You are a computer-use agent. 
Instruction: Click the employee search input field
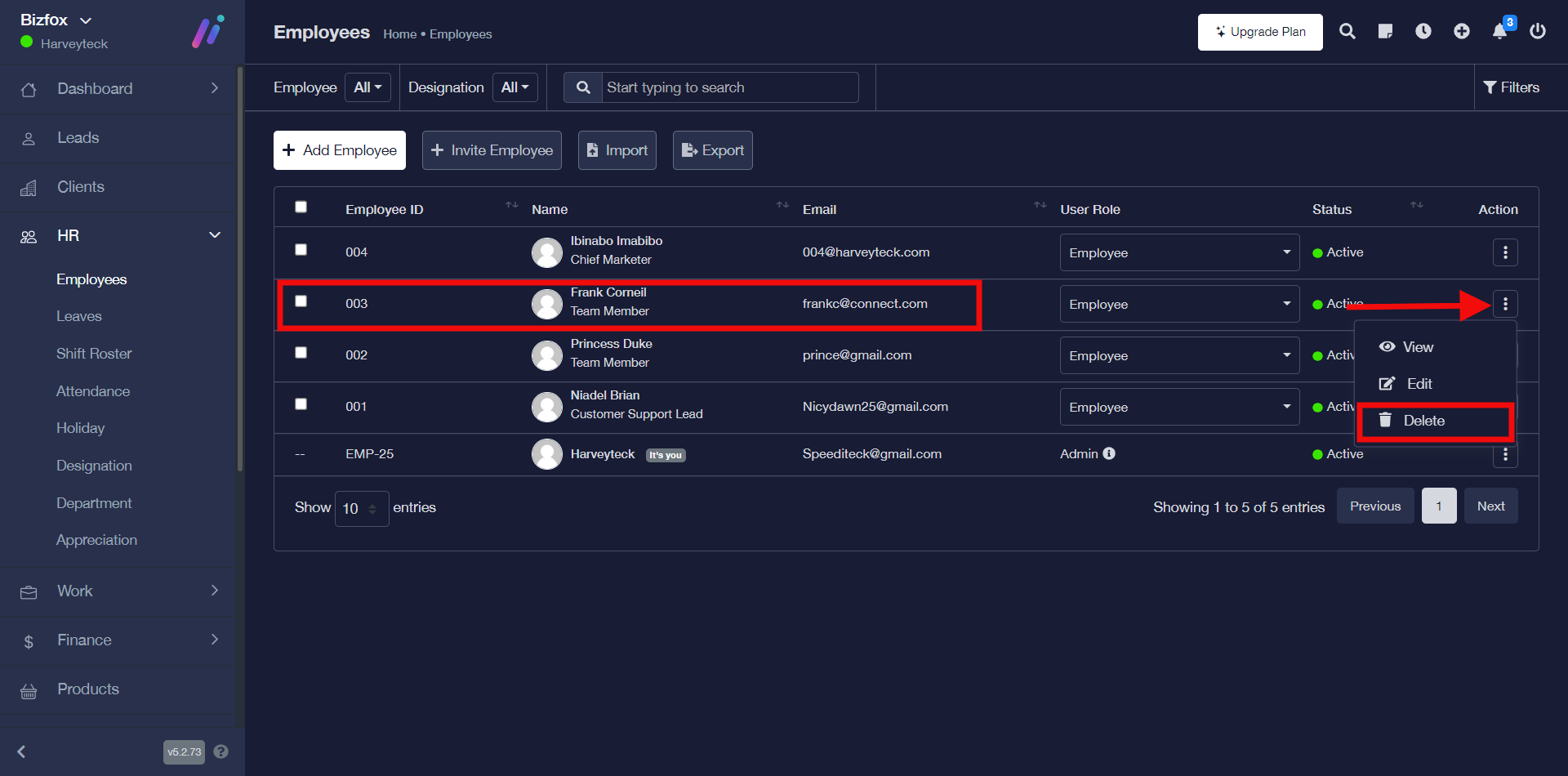tap(728, 87)
